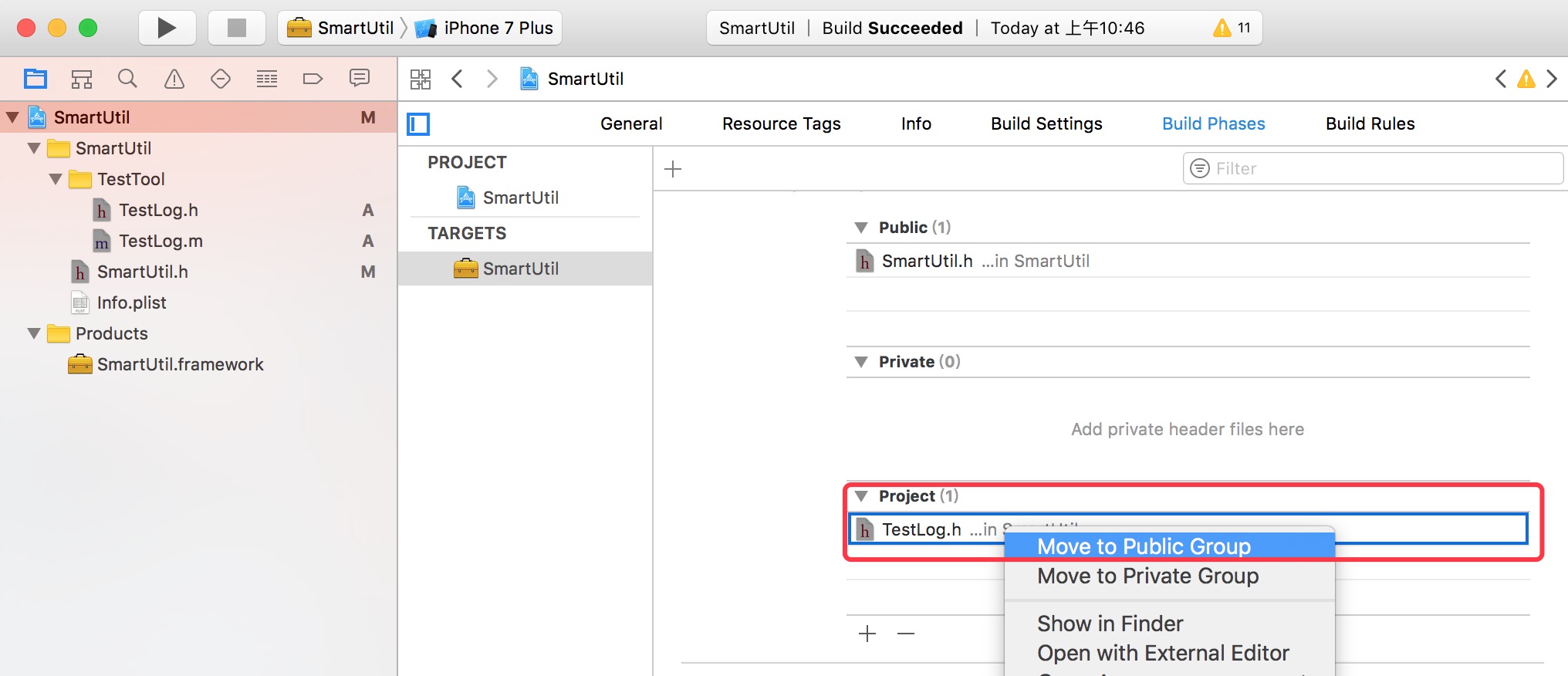Open the breakpoint navigator icon
1568x676 pixels.
coord(313,79)
